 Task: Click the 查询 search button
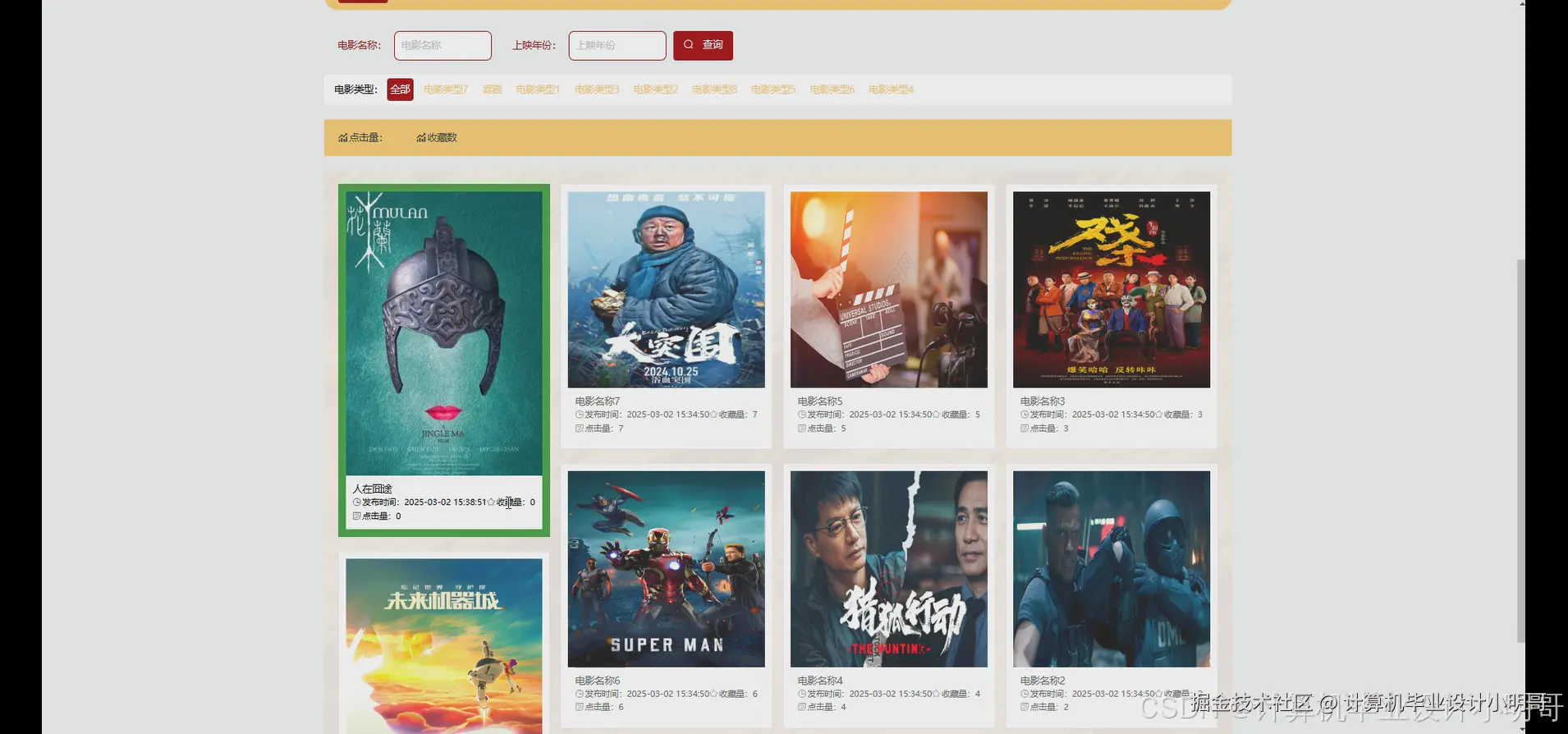point(703,45)
